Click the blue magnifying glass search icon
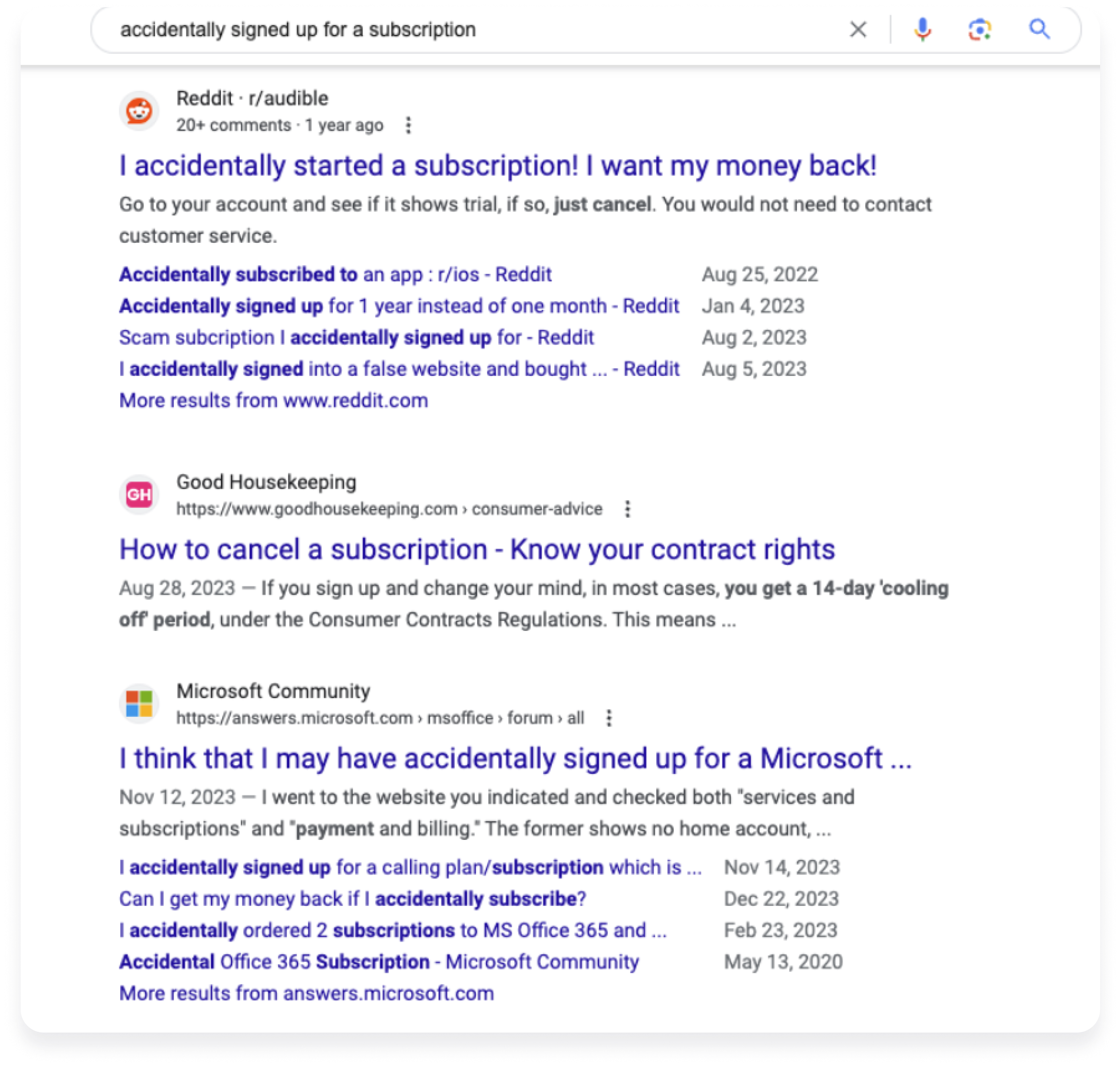Image resolution: width=1120 pixels, height=1066 pixels. click(1039, 28)
